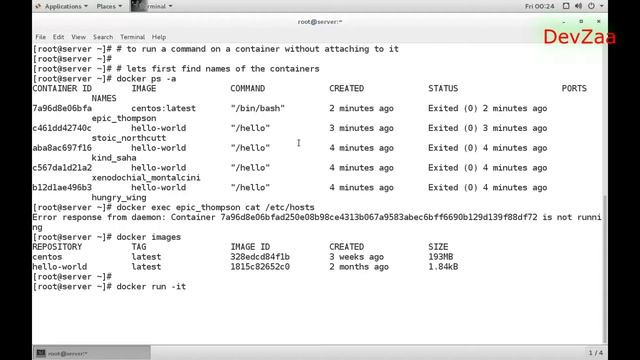Image resolution: width=640 pixels, height=360 pixels.
Task: Open the Terminal app menu in top bar
Action: (152, 6)
